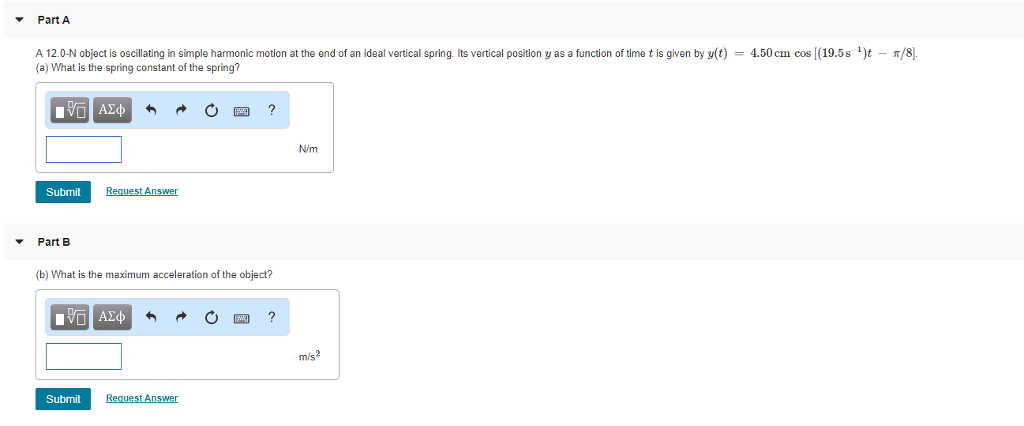
Task: Reset the Part A answer with the circular arrow
Action: (211, 111)
